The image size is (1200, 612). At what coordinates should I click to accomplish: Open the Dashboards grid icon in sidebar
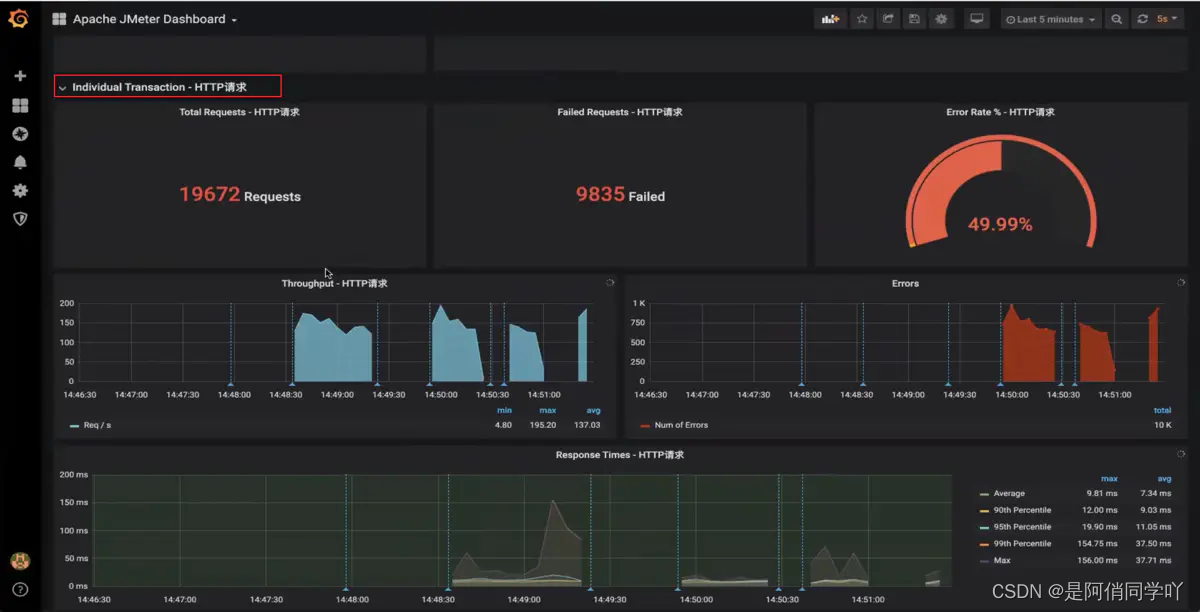[x=20, y=105]
